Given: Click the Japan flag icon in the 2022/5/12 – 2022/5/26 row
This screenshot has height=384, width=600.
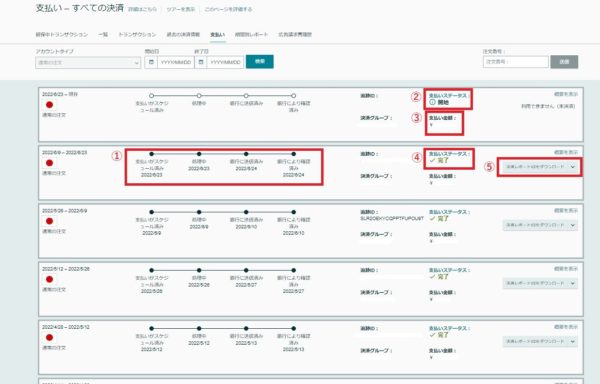Looking at the screenshot, I should [49, 279].
